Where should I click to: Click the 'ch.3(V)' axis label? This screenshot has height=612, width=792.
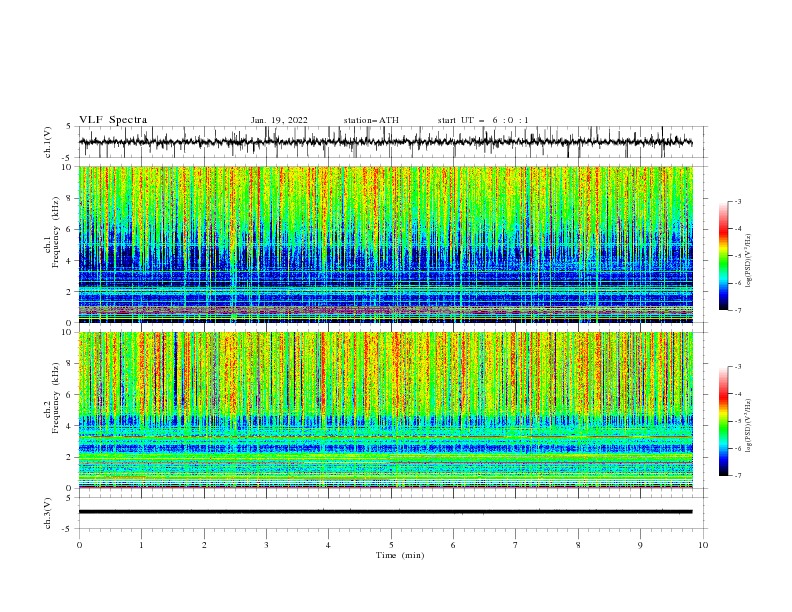[x=48, y=513]
